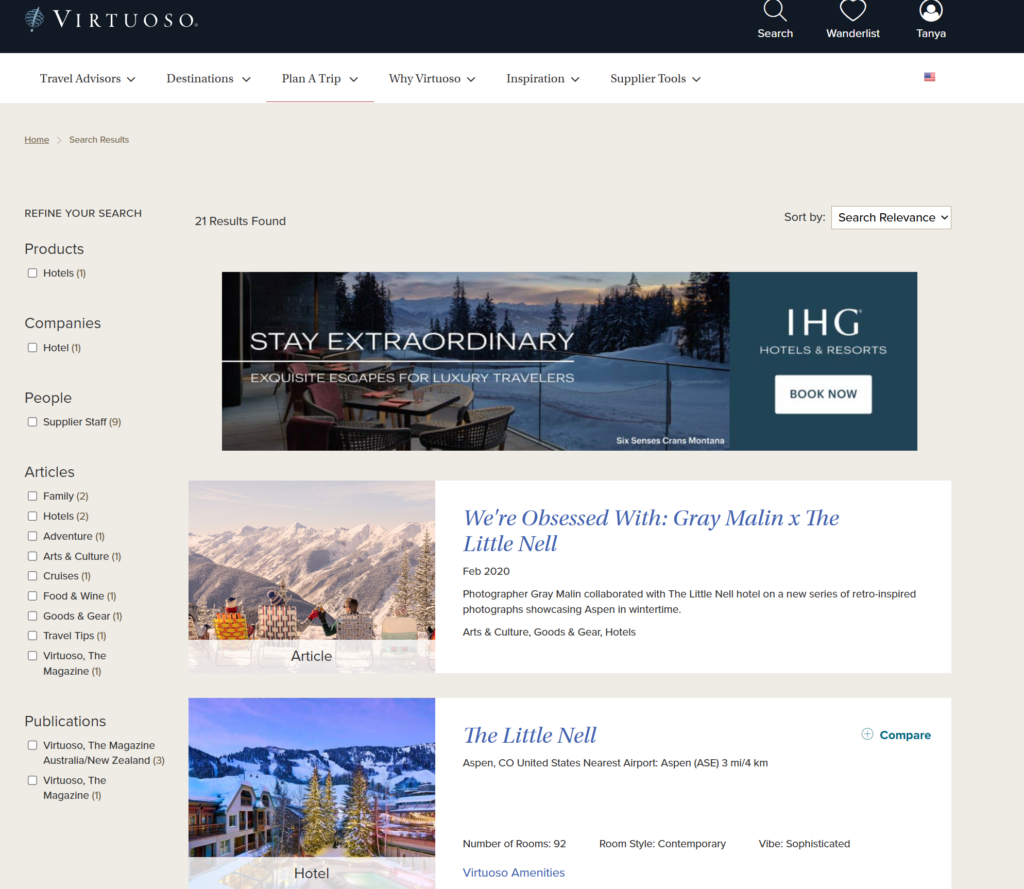Click the US flag language icon
Viewport: 1024px width, 889px height.
click(929, 77)
